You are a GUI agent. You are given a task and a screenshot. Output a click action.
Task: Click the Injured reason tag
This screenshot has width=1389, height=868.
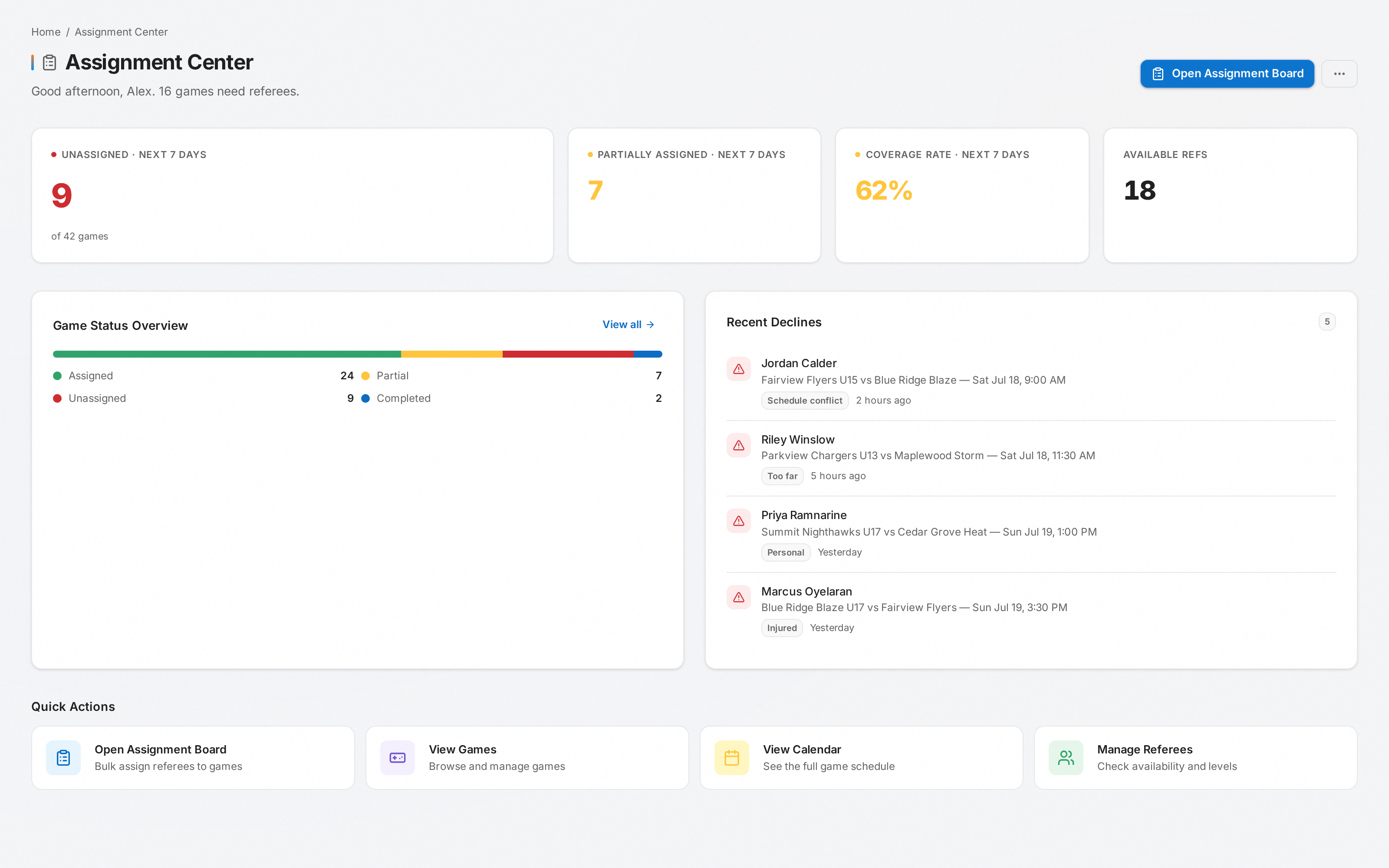pyautogui.click(x=782, y=628)
